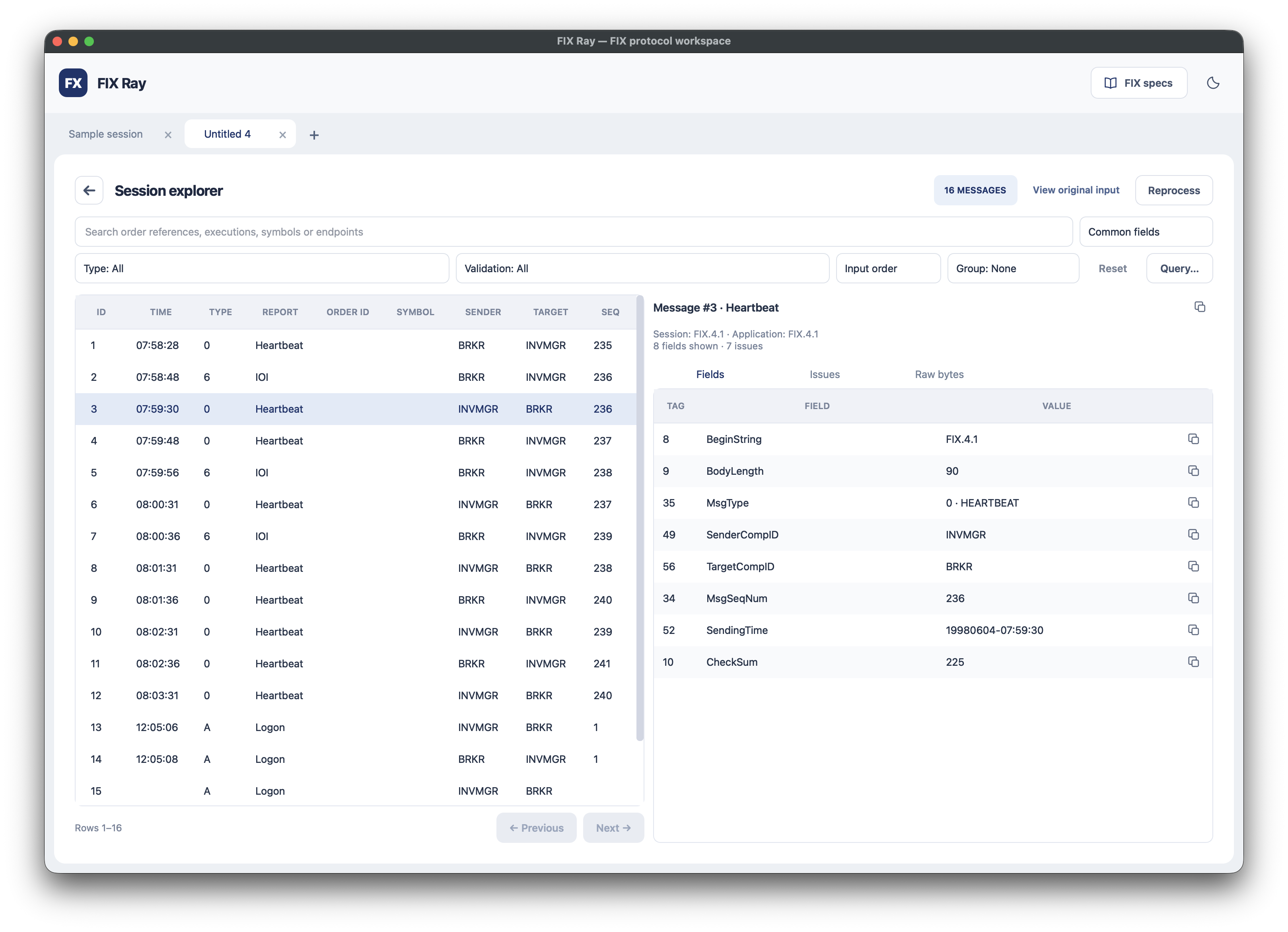The image size is (1288, 932).
Task: Close the Untitled 4 tab
Action: (x=282, y=135)
